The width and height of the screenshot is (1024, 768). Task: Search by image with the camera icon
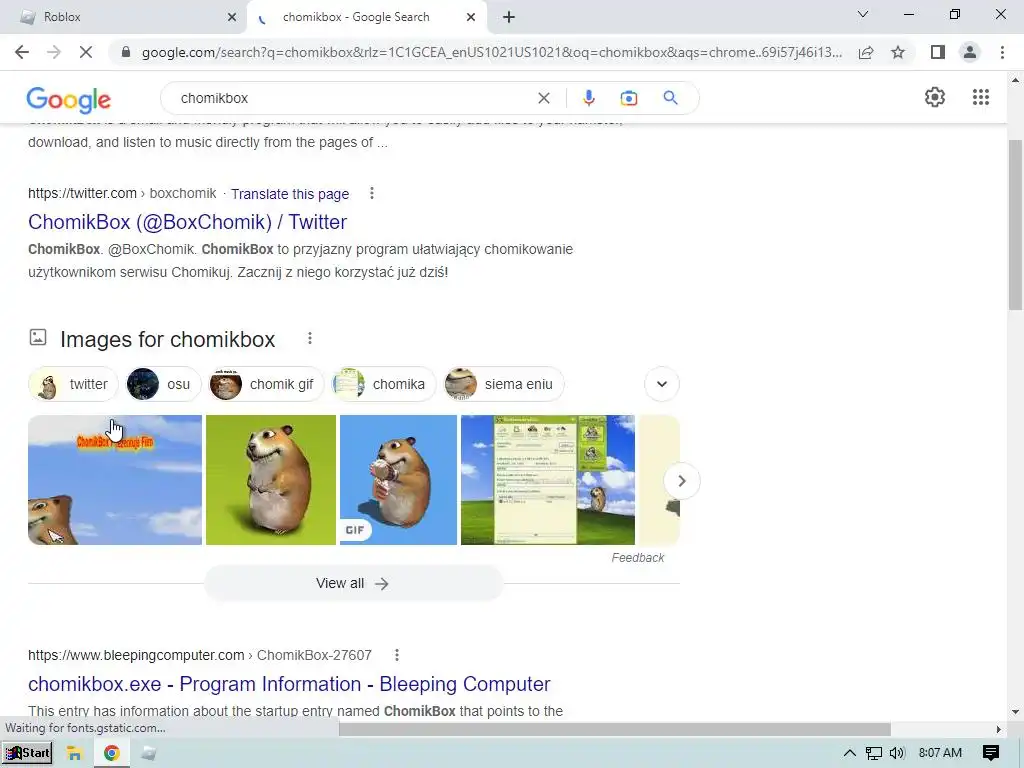click(628, 98)
